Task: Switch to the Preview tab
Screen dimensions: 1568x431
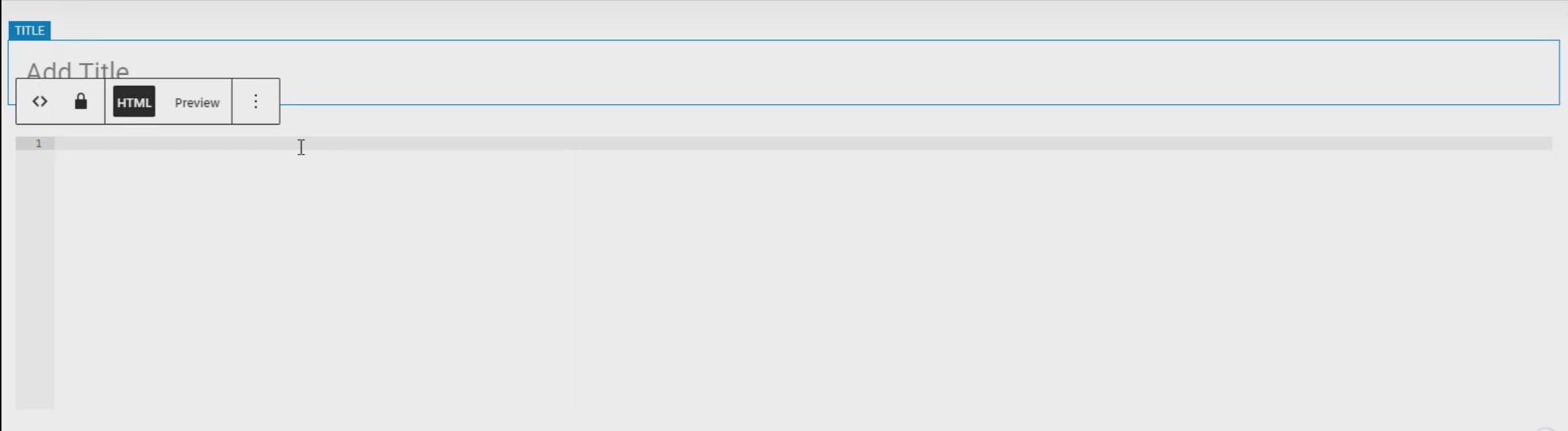Action: (x=197, y=103)
